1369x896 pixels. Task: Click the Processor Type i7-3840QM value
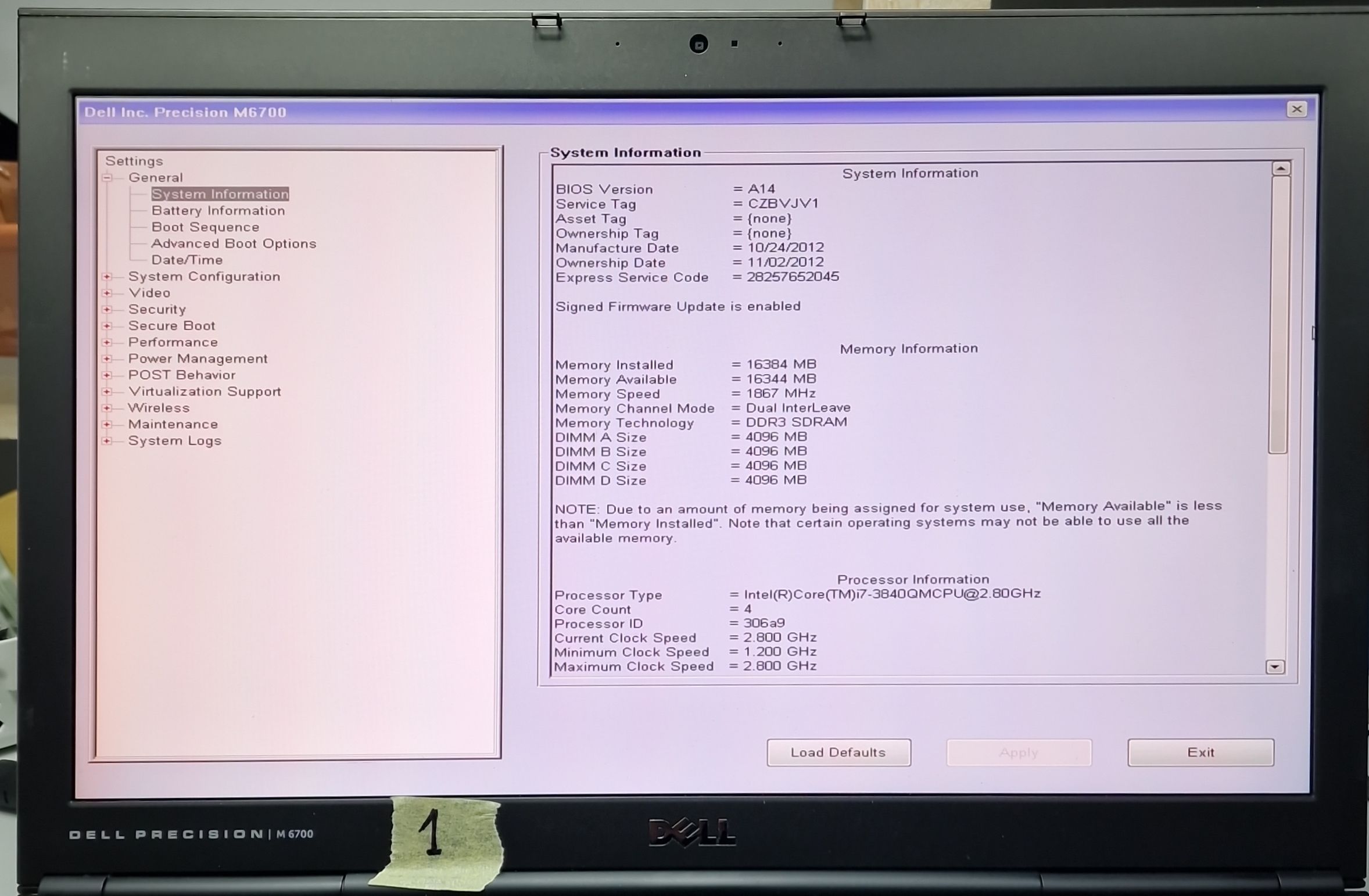coord(892,594)
